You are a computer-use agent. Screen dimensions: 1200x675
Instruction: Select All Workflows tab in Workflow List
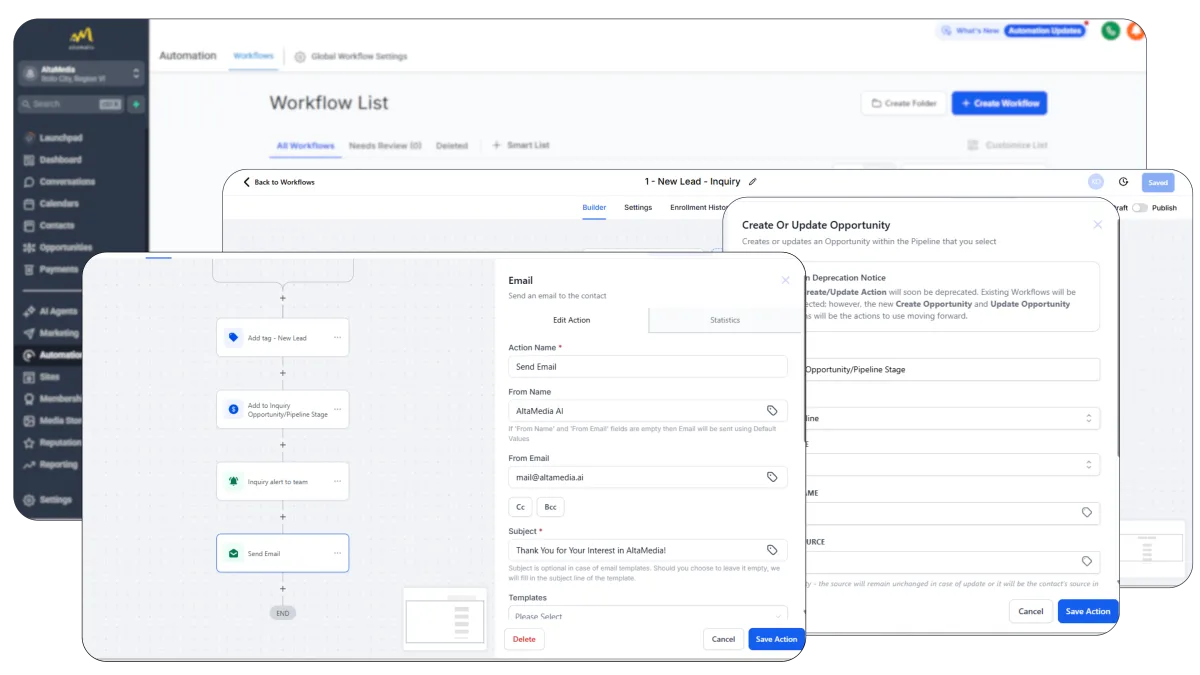click(x=306, y=146)
